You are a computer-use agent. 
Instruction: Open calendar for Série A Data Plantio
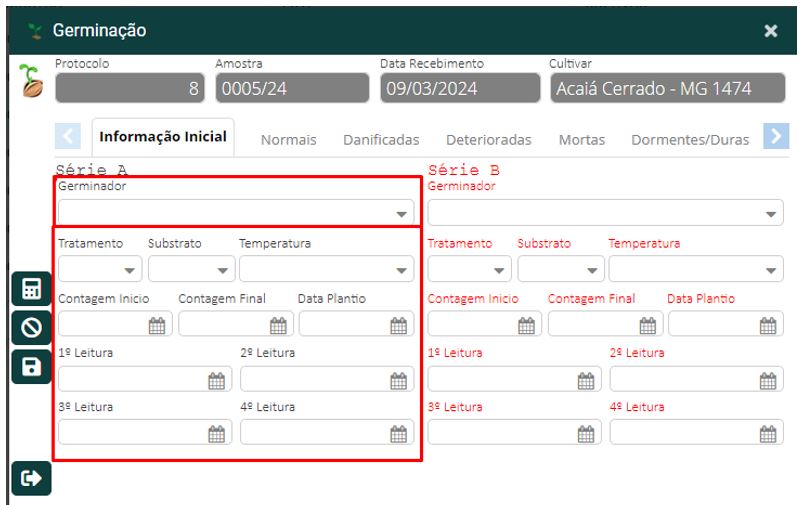point(398,324)
